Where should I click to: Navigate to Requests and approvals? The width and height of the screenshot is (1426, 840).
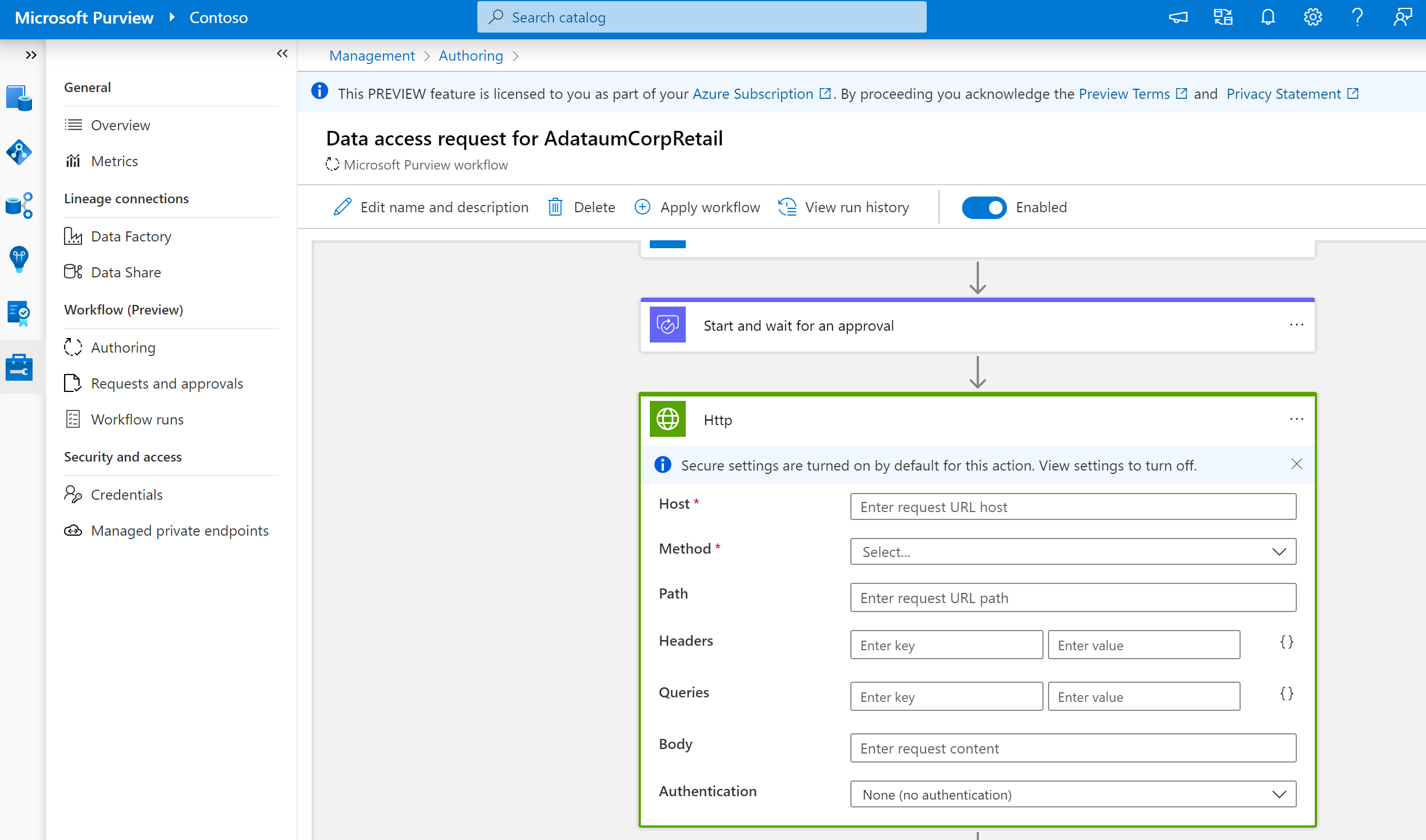(x=167, y=383)
